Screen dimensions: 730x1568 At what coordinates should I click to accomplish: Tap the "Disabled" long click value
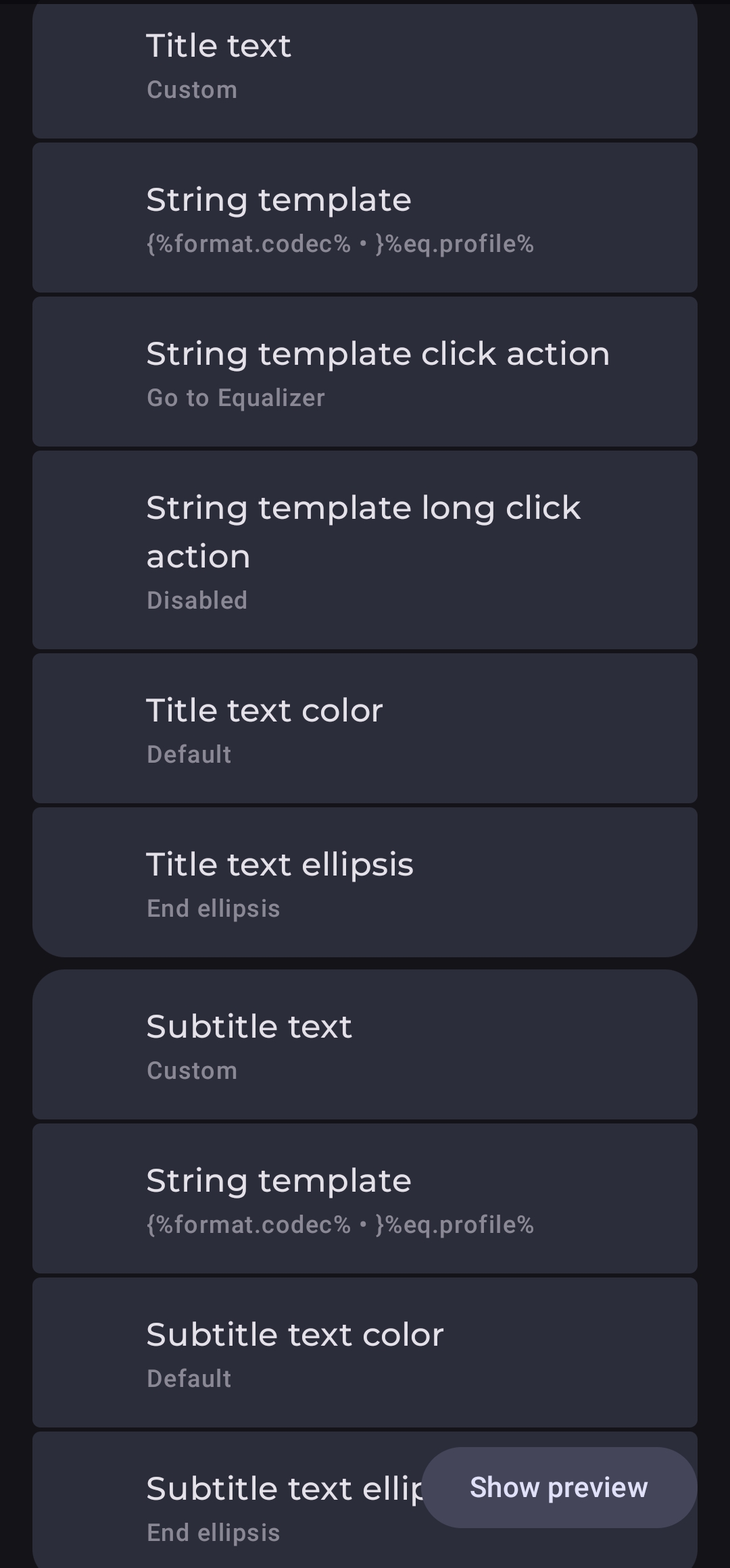click(x=197, y=601)
